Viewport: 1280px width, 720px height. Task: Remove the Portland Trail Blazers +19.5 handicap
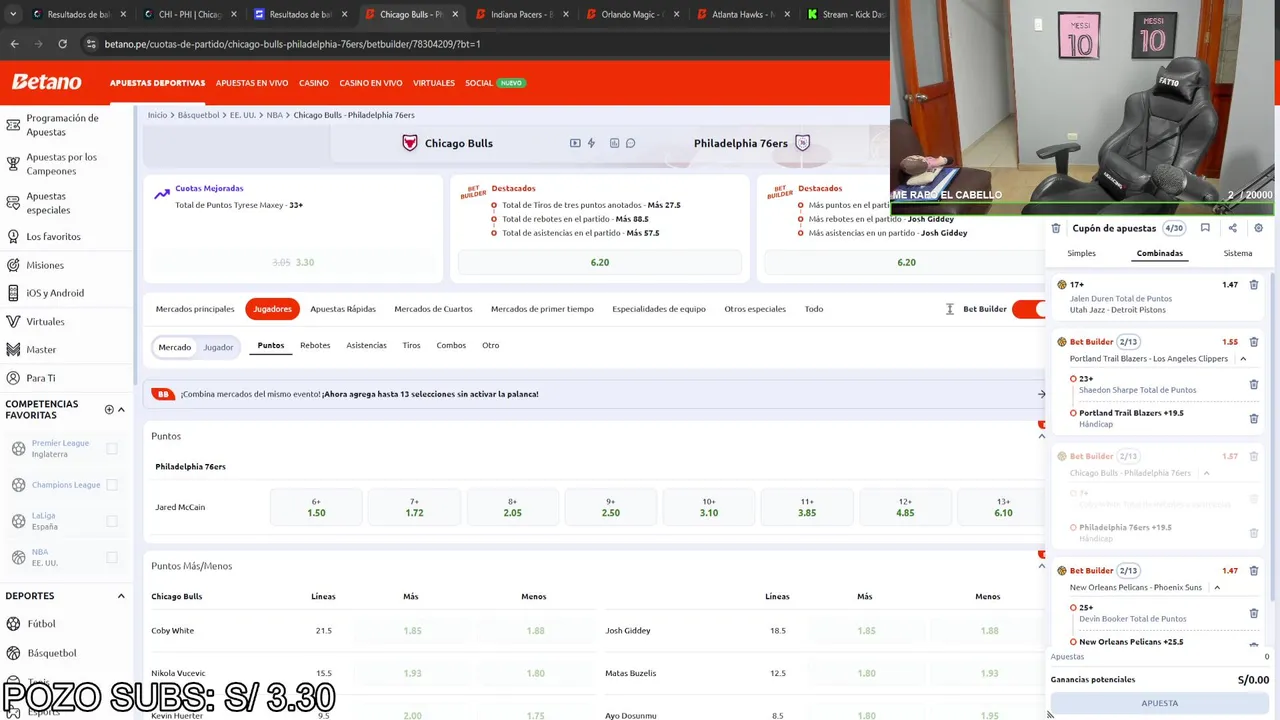click(1253, 418)
